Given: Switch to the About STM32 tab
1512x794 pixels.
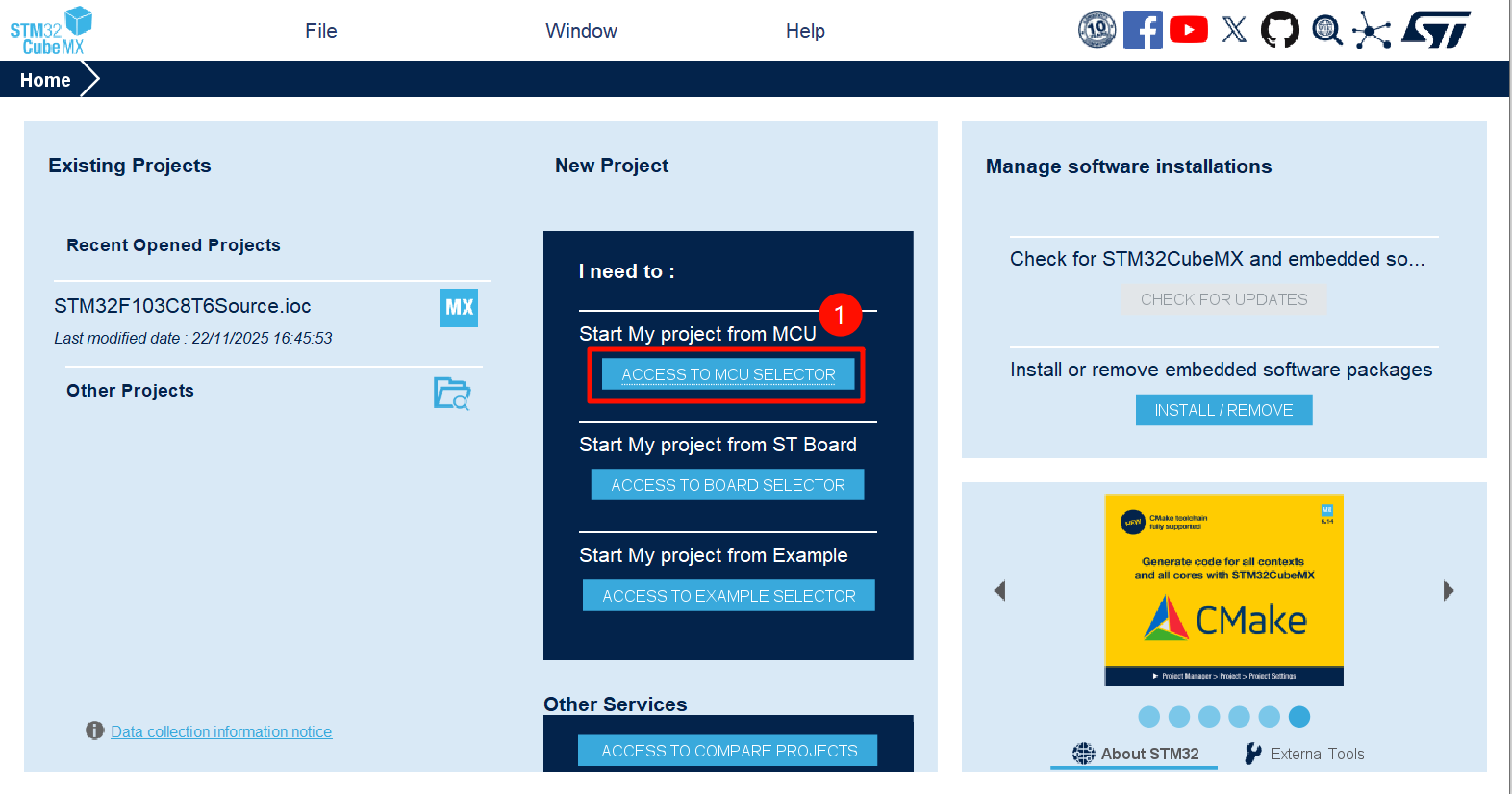Looking at the screenshot, I should (x=1134, y=754).
